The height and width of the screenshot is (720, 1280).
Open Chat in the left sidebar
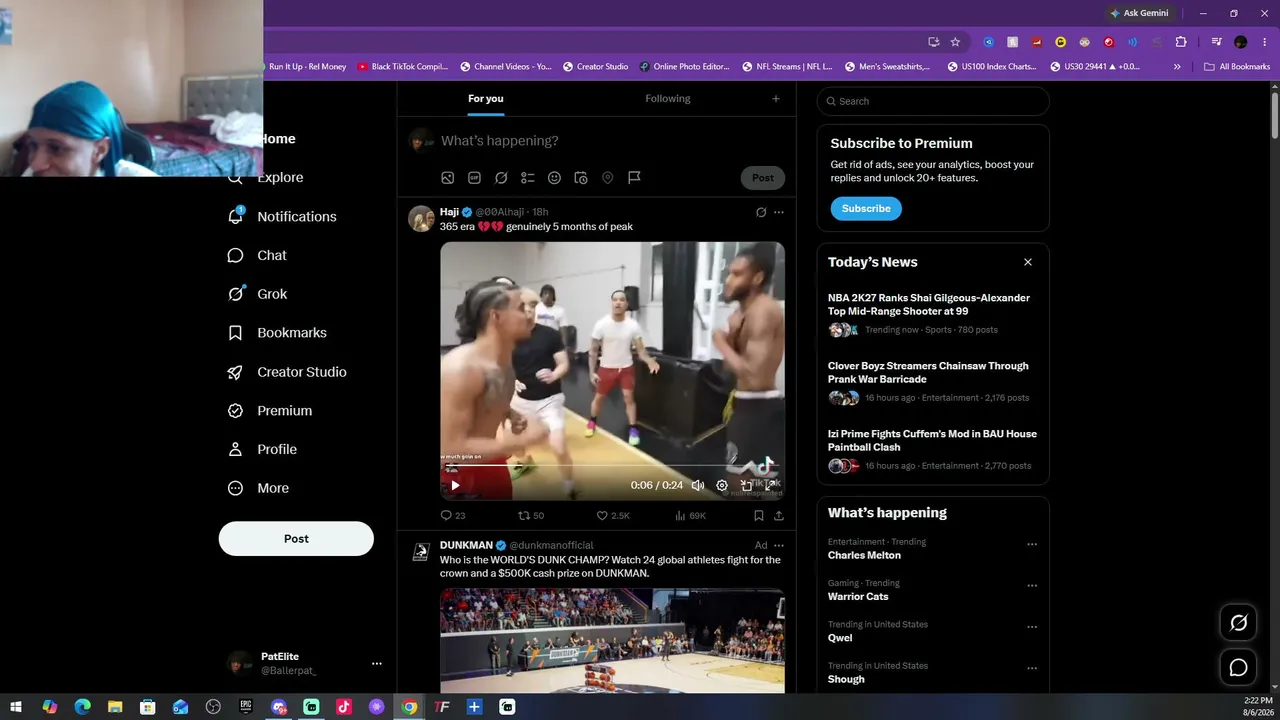click(257, 255)
